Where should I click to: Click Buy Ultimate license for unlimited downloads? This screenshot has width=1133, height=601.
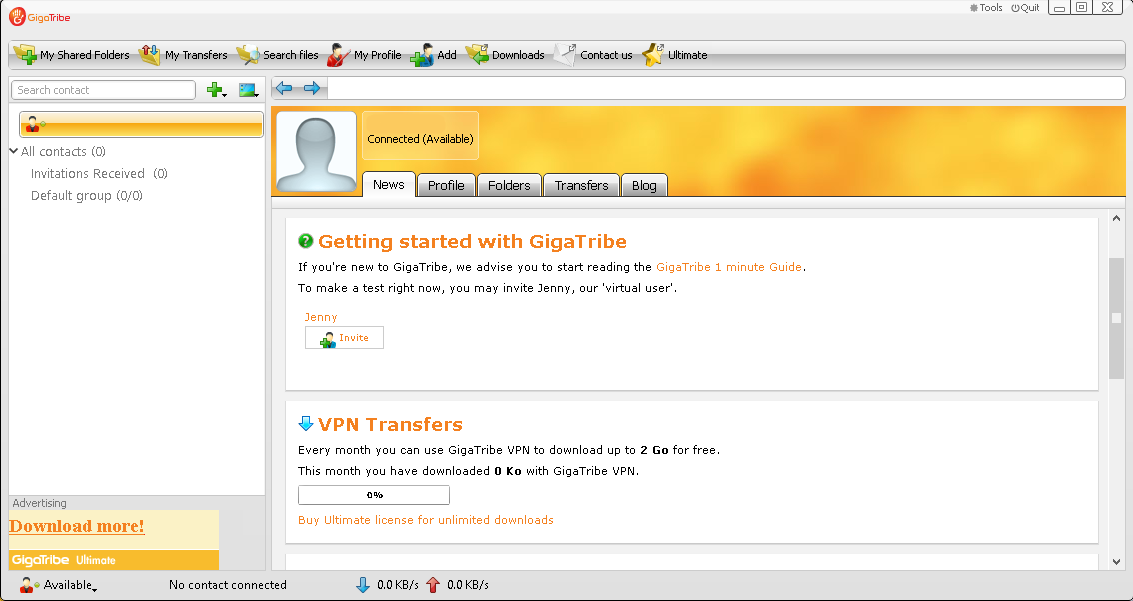pos(426,520)
